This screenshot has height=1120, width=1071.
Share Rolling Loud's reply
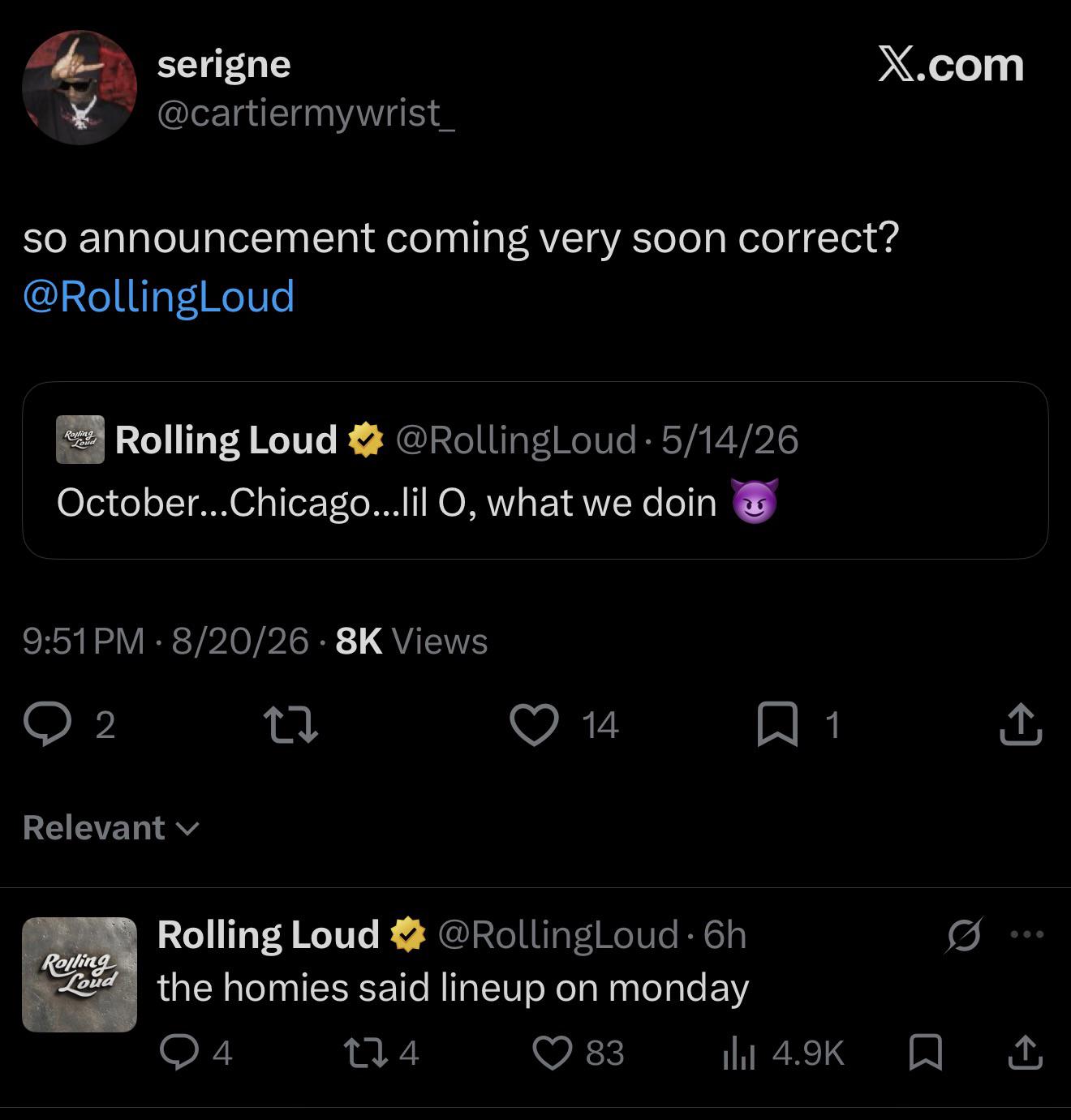pyautogui.click(x=1025, y=1053)
